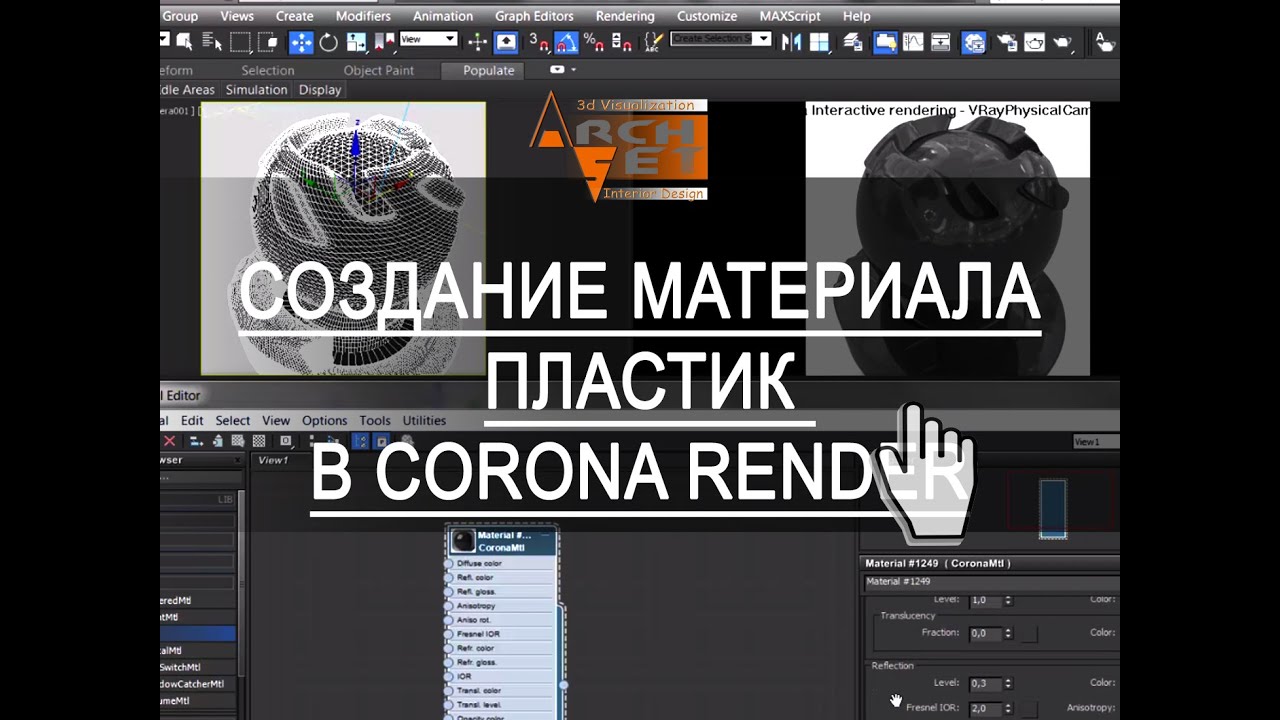Open Render Setup teapot icon
Screen dimensions: 1280x720
point(1007,42)
